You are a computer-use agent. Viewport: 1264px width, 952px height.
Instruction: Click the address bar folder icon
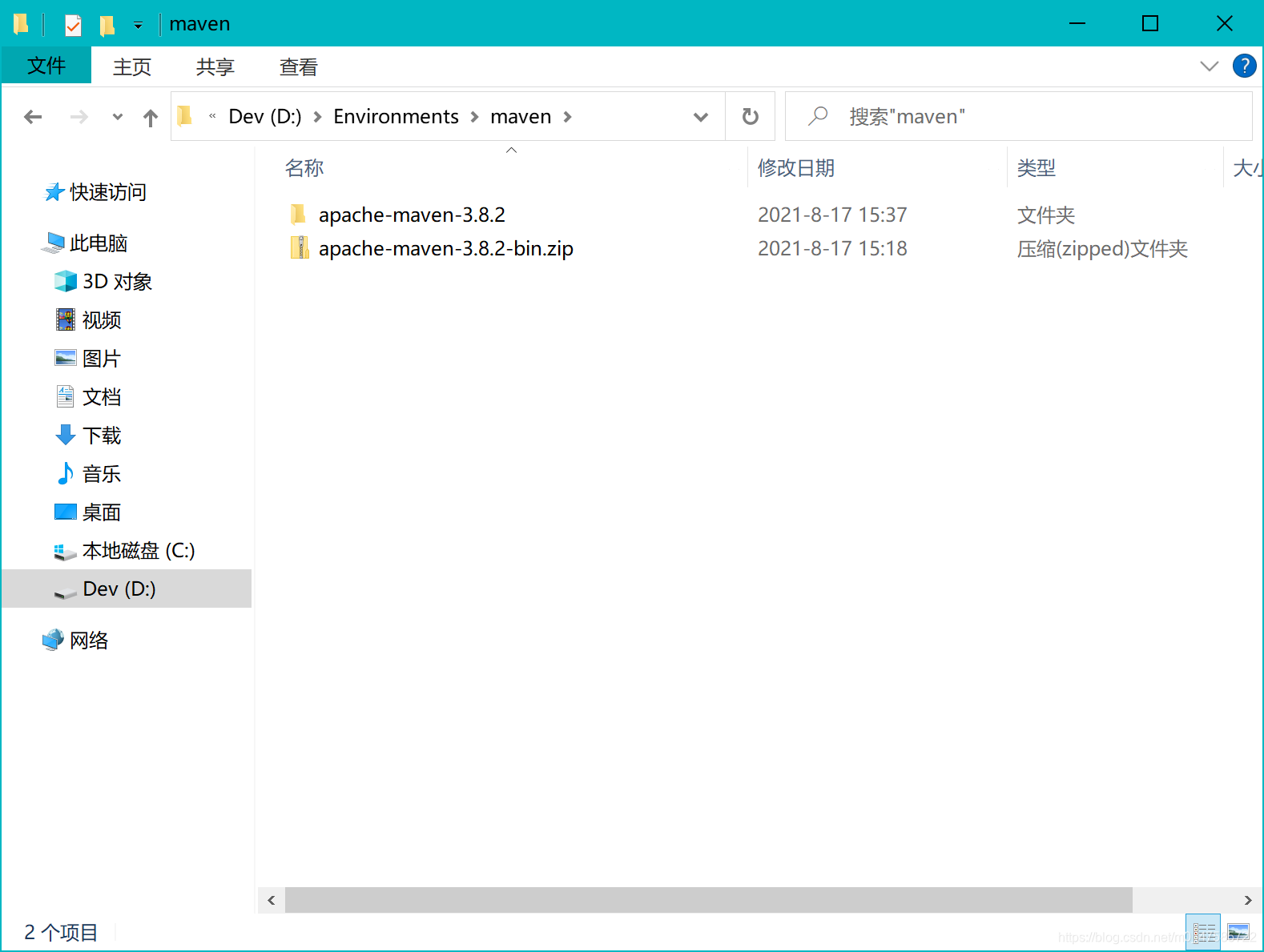[x=185, y=116]
